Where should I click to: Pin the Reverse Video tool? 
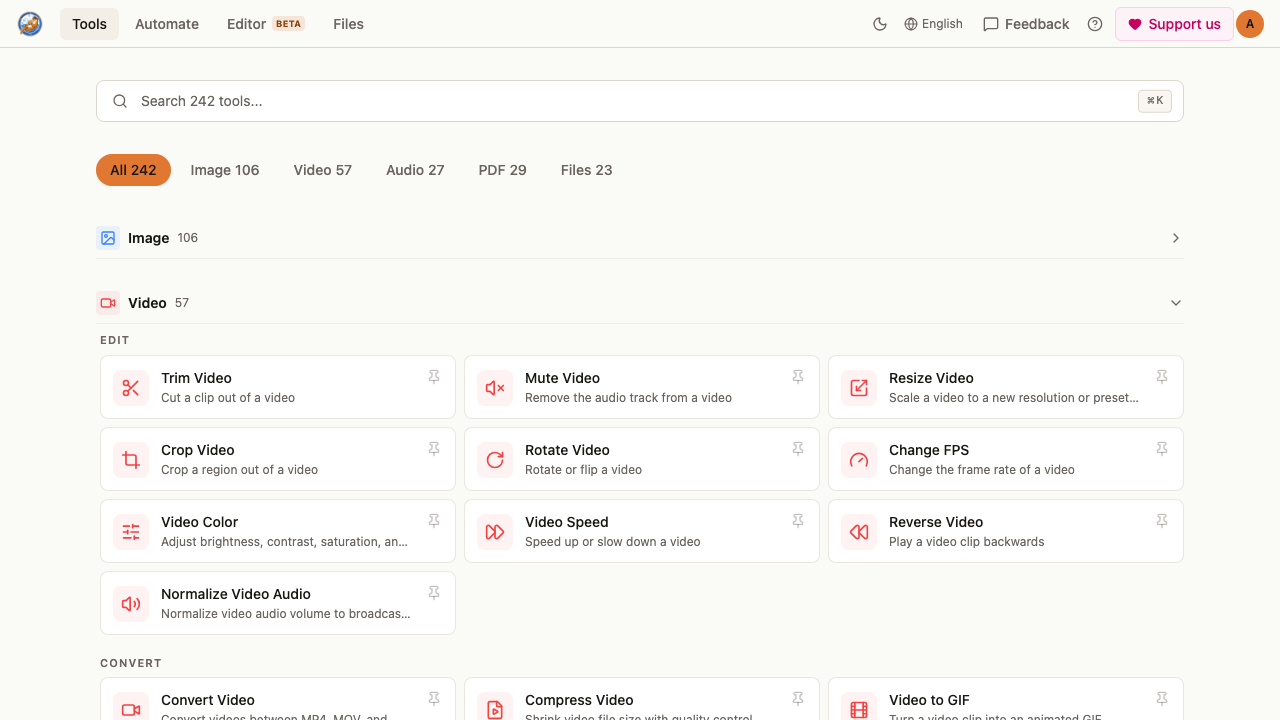[1162, 521]
